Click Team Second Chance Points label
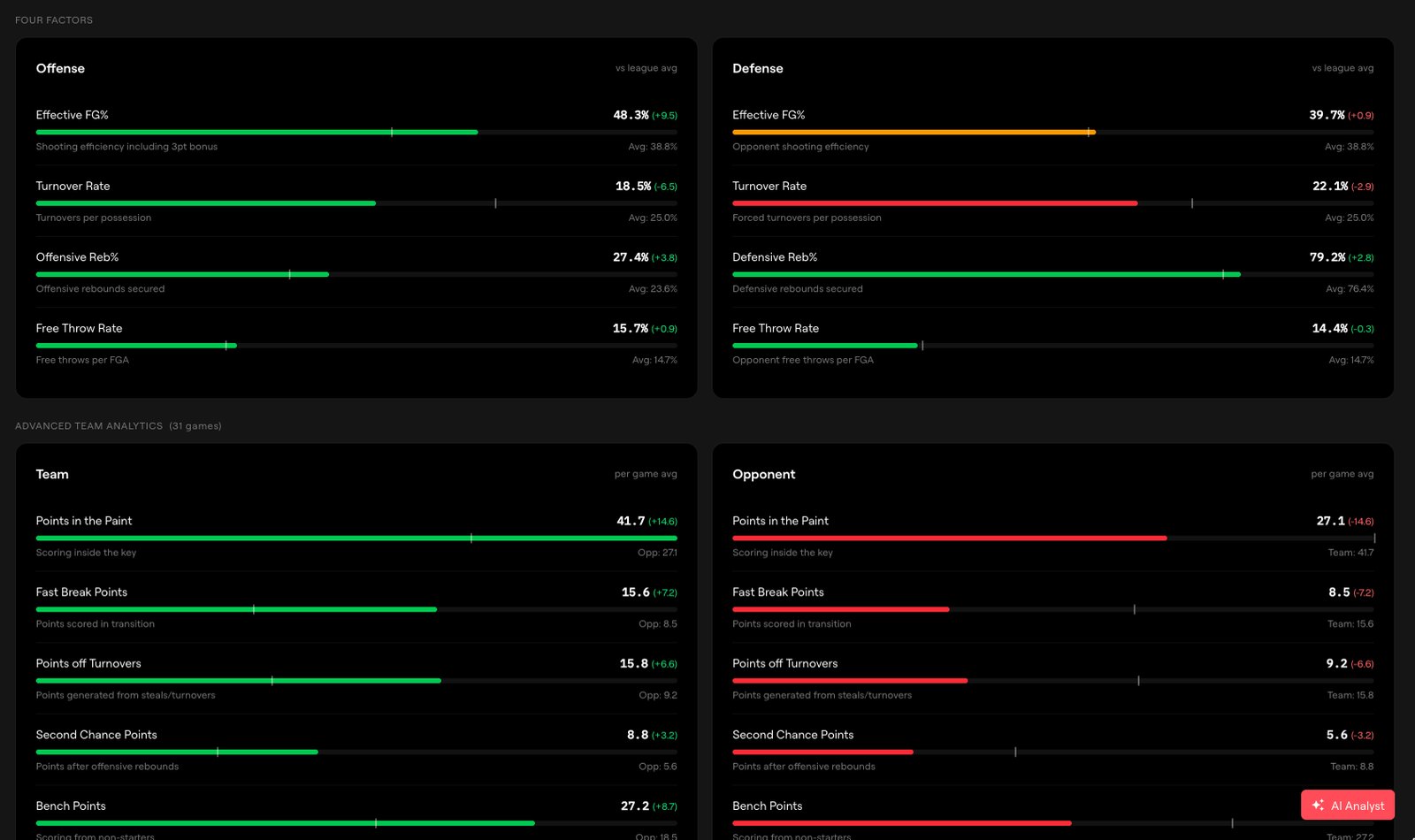 tap(96, 735)
